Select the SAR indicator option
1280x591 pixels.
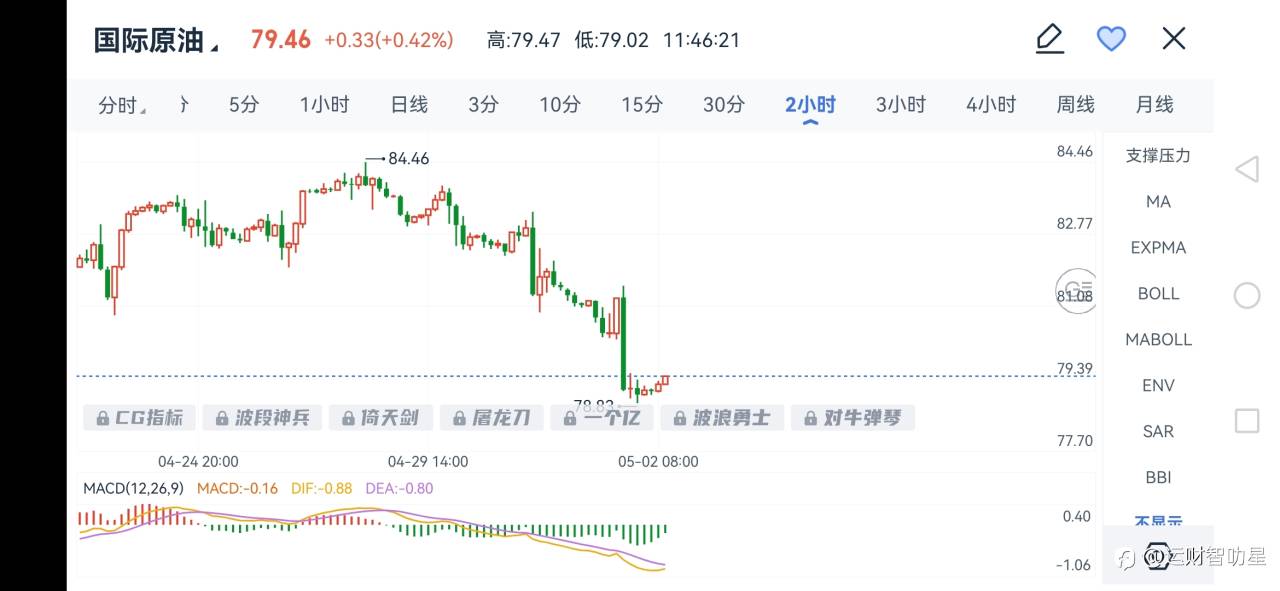point(1158,431)
